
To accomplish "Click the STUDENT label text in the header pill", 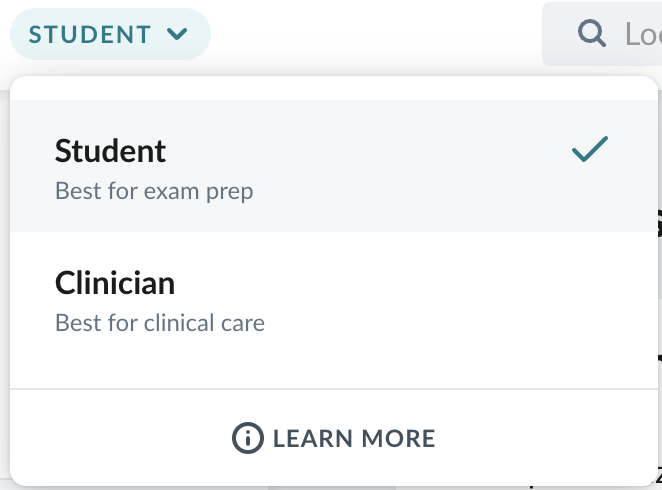I will (x=90, y=35).
